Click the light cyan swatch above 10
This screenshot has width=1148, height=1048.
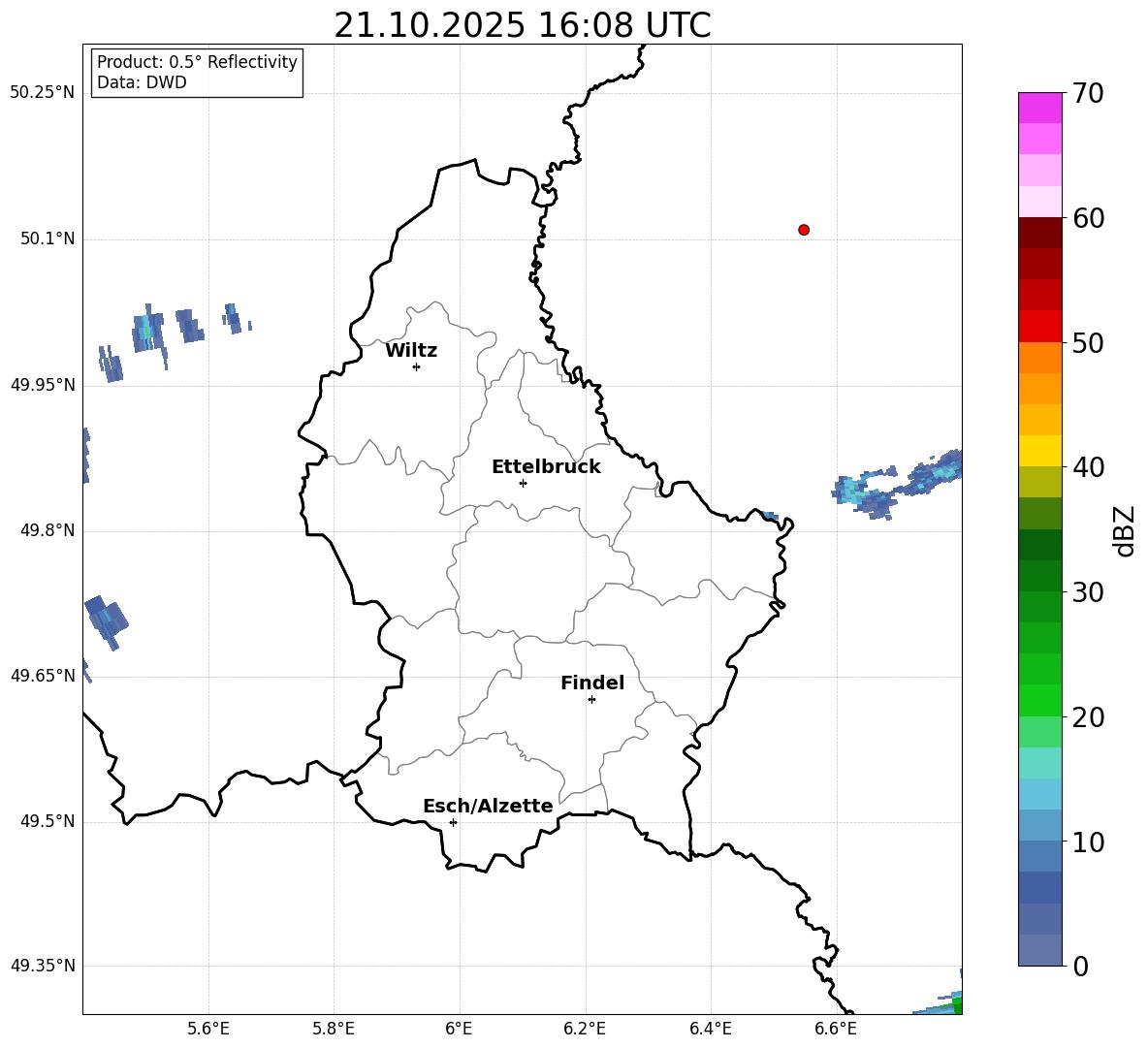pyautogui.click(x=1040, y=794)
